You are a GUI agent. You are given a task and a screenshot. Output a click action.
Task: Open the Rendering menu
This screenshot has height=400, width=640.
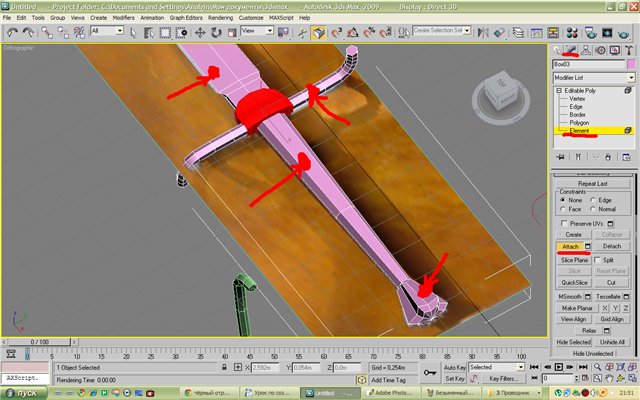[220, 18]
